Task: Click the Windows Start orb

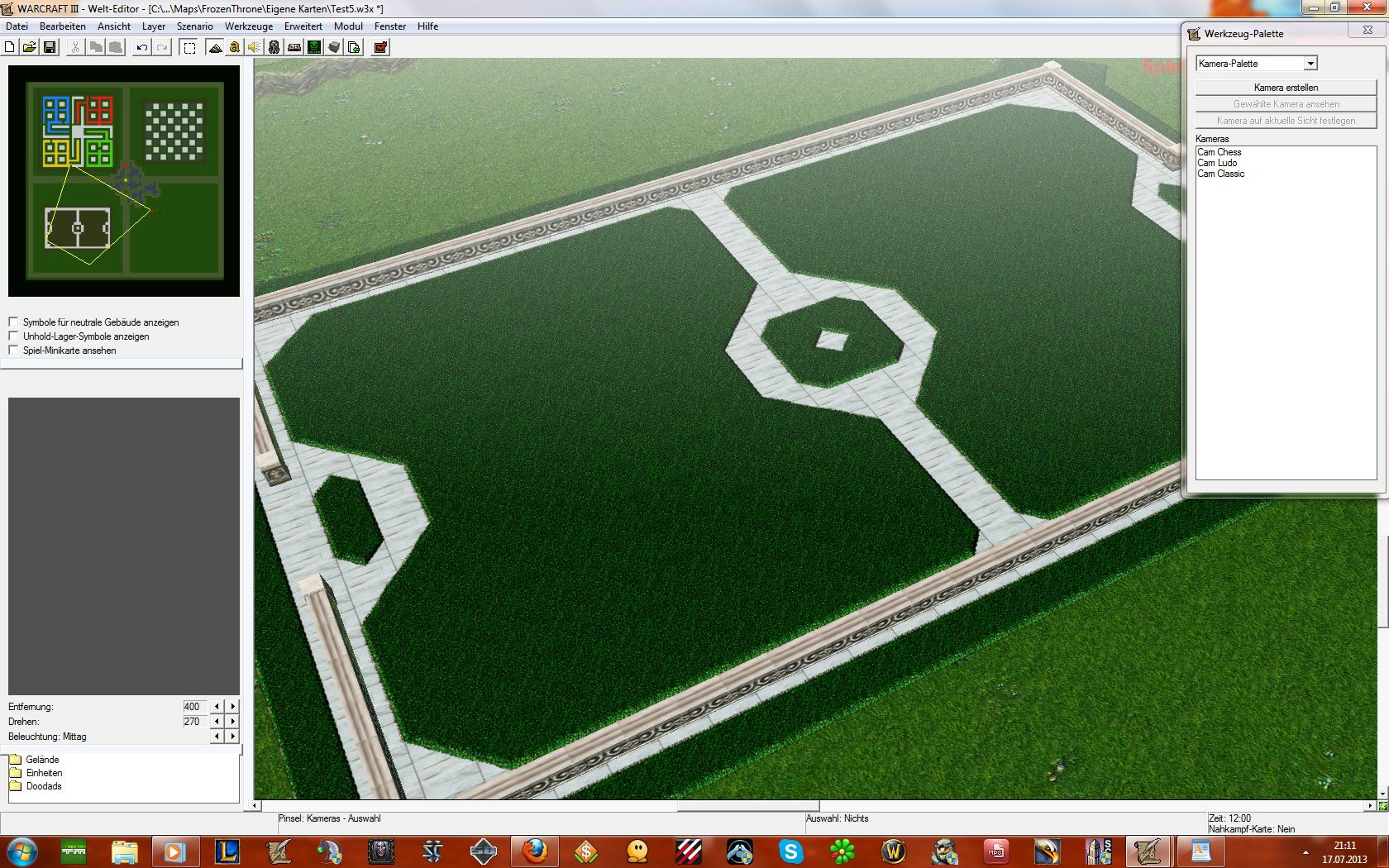Action: click(21, 851)
